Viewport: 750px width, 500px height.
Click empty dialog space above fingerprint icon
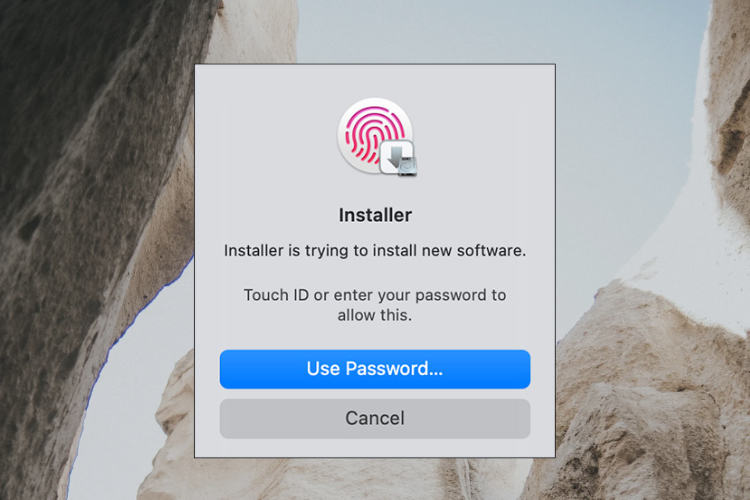(x=375, y=80)
